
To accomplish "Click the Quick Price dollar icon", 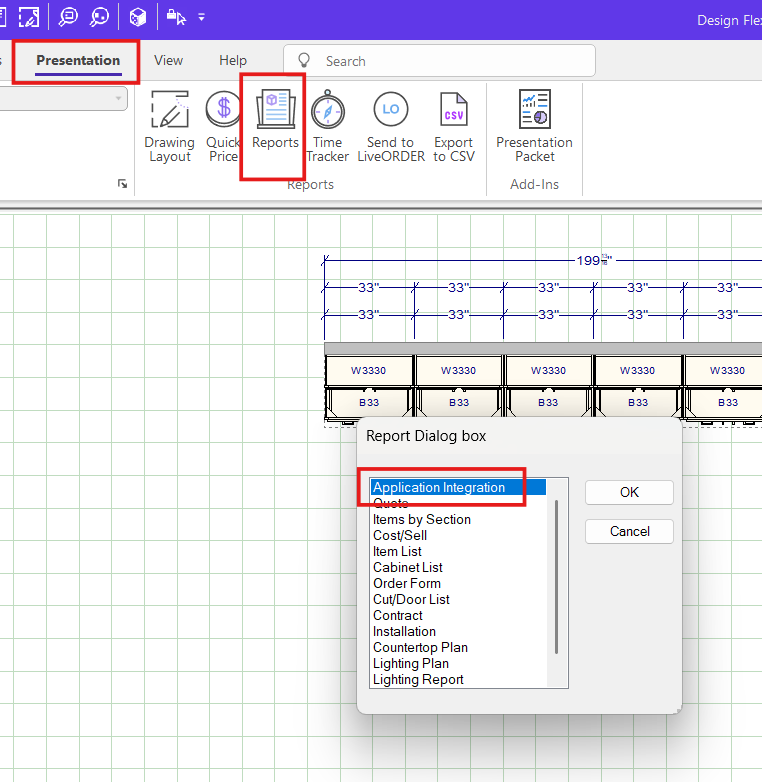I will [223, 109].
